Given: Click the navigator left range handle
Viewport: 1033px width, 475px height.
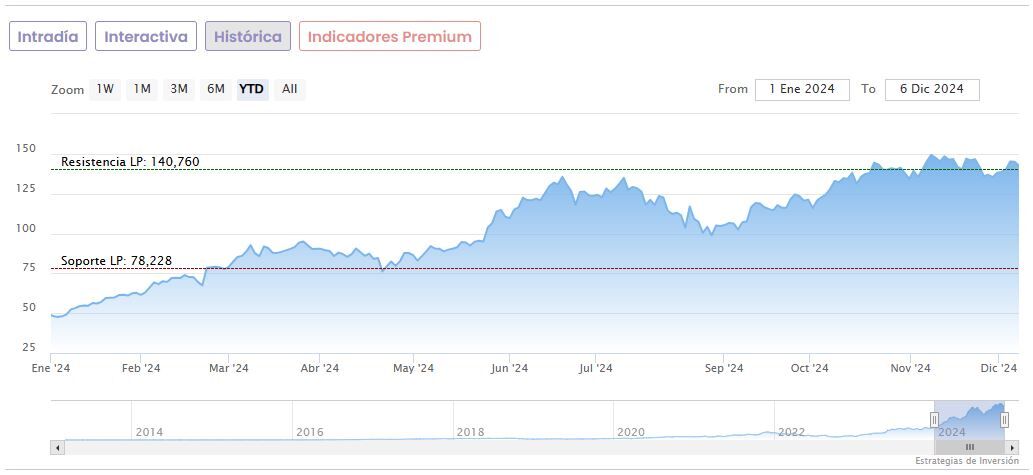Looking at the screenshot, I should [x=935, y=420].
